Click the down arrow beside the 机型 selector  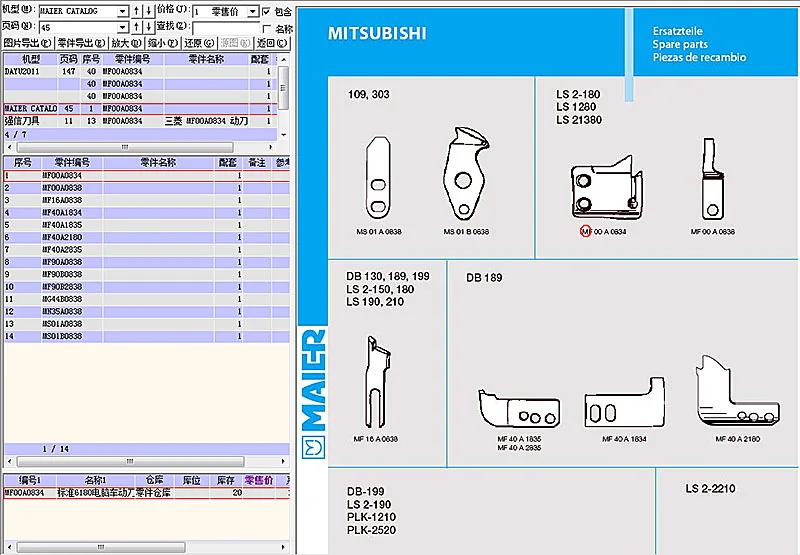(148, 11)
